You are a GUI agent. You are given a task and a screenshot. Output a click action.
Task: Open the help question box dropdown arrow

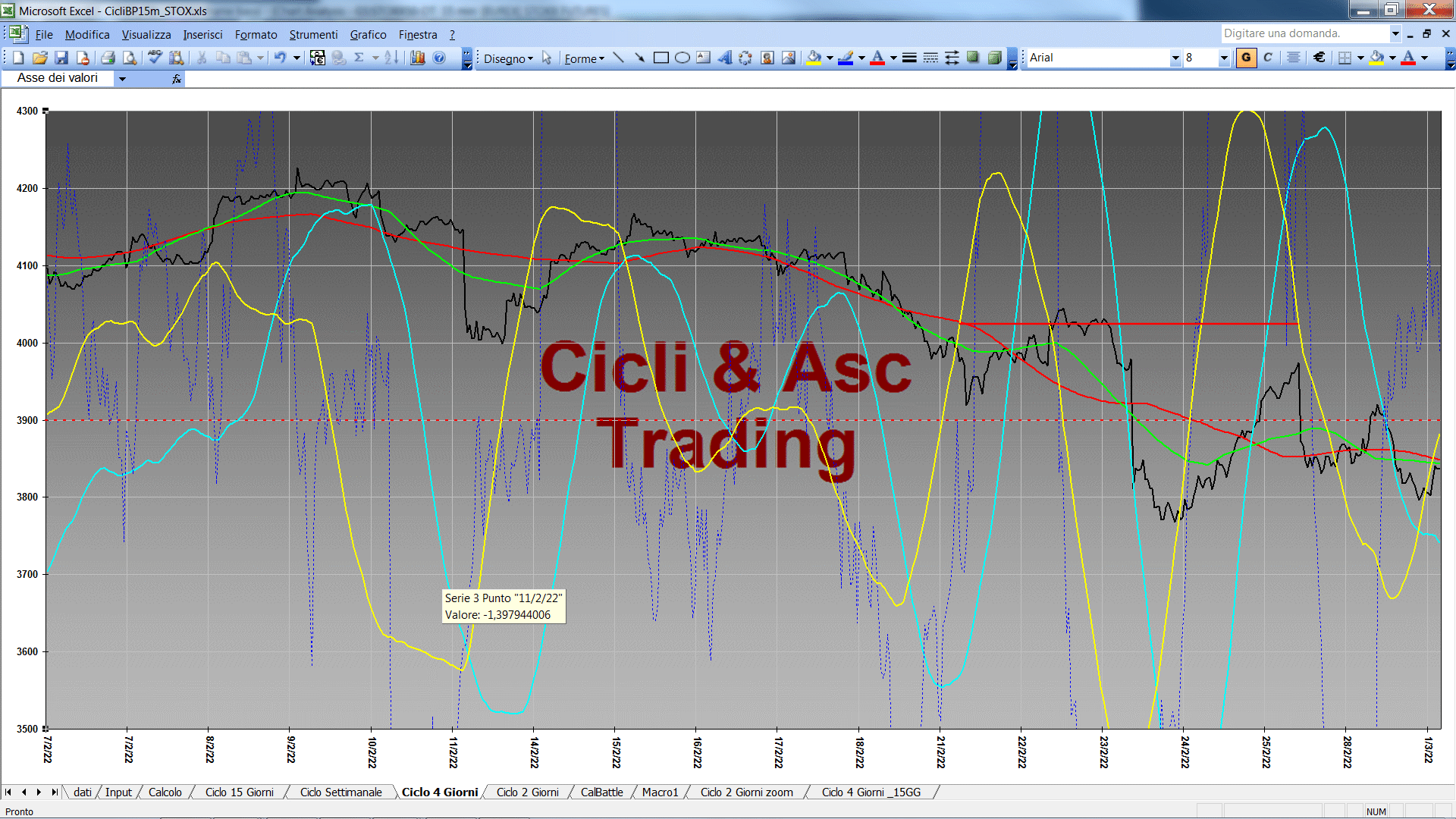[1395, 33]
